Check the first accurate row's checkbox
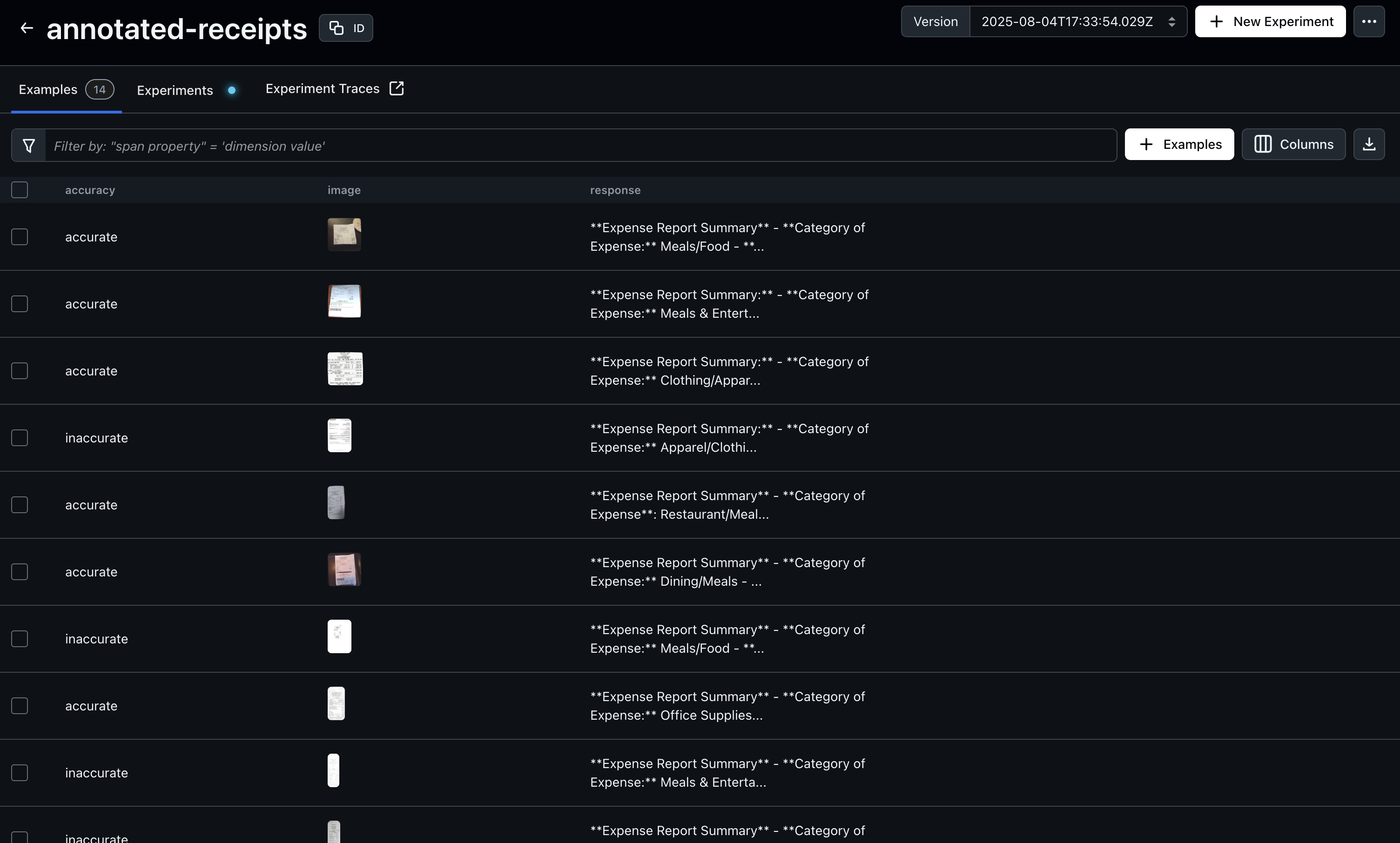The image size is (1400, 843). coord(20,237)
